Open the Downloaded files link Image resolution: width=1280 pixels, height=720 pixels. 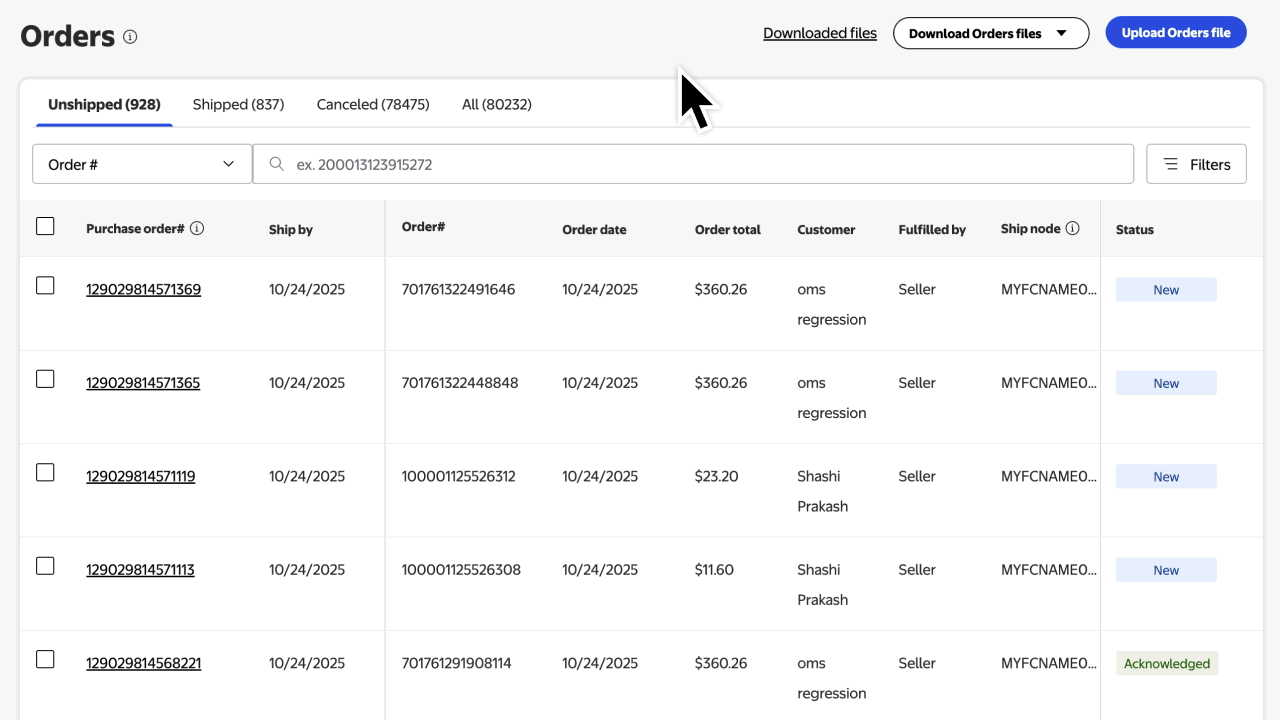(820, 33)
